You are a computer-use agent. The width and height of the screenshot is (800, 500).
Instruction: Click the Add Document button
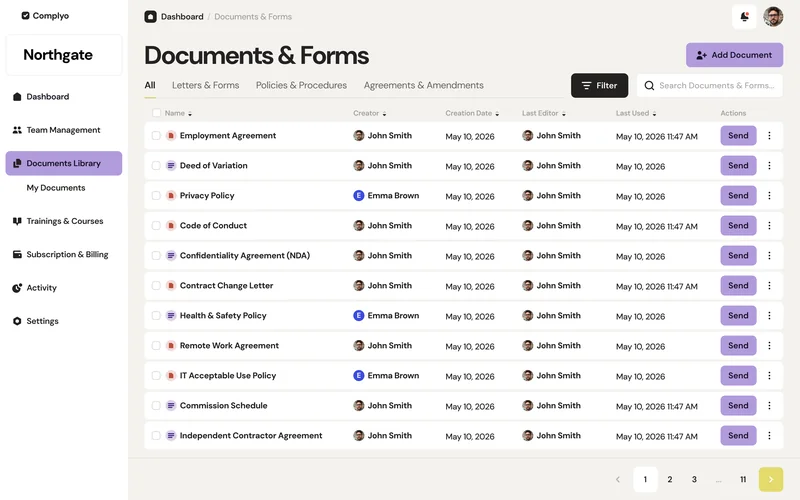(x=734, y=55)
